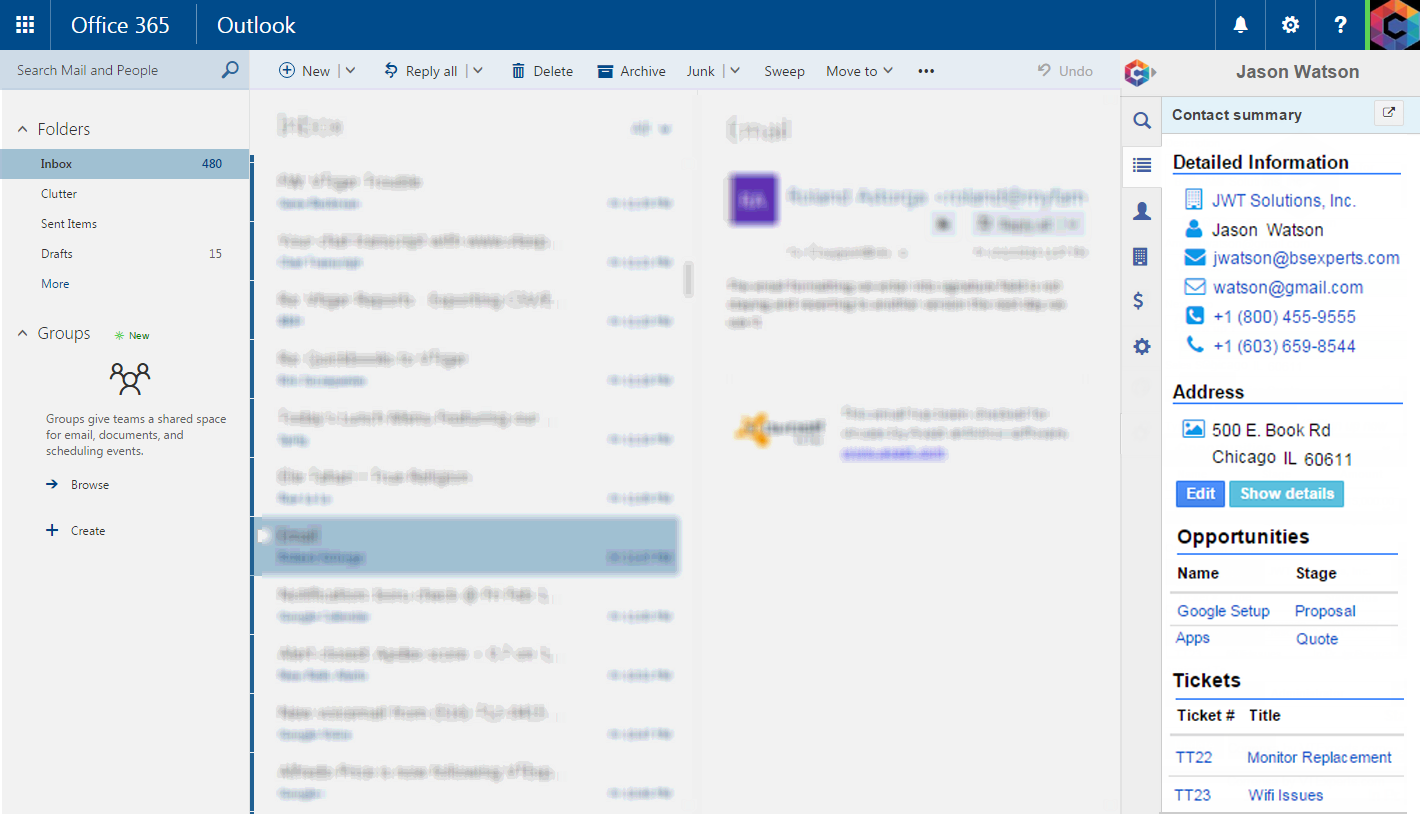Image resolution: width=1420 pixels, height=814 pixels.
Task: Open the JWT Solutions, Inc. link
Action: click(x=1283, y=201)
